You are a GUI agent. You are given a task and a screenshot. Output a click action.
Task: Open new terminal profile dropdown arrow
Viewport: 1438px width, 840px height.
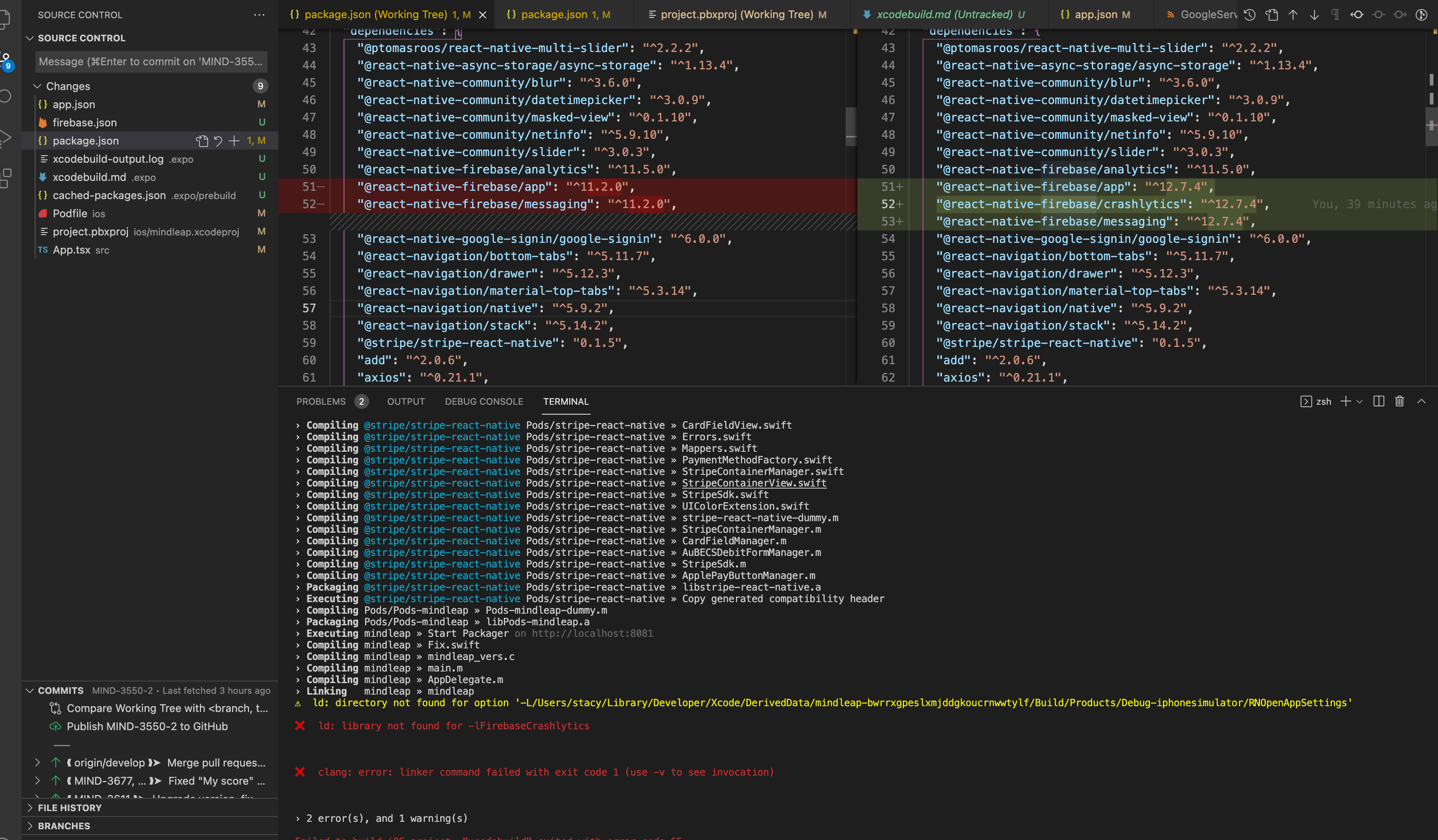[1360, 402]
